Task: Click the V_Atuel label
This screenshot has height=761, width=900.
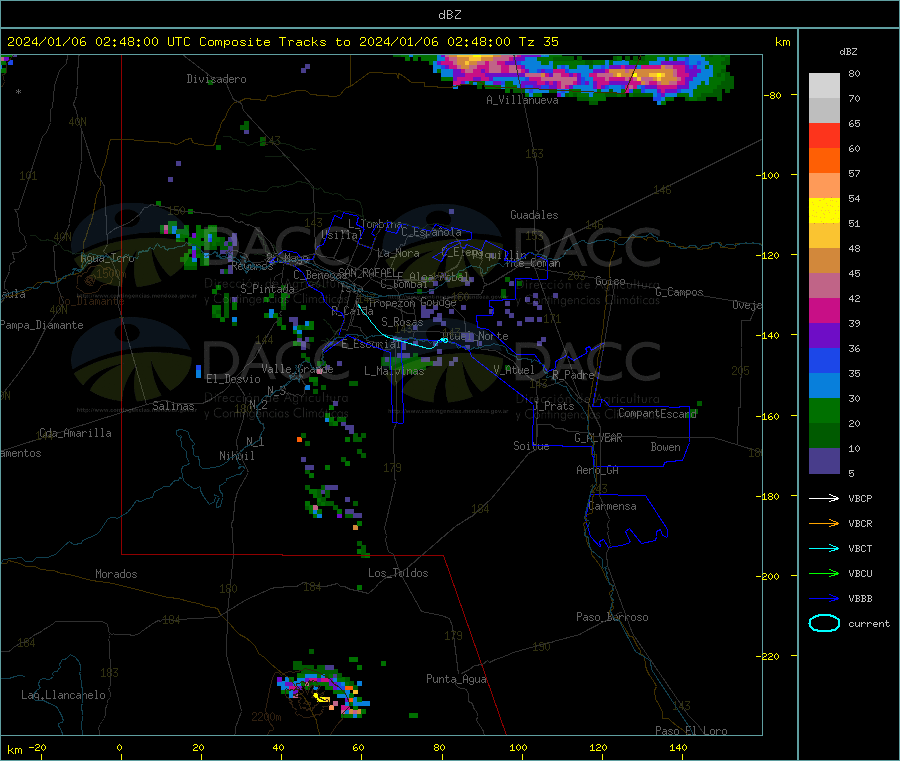Action: [514, 370]
